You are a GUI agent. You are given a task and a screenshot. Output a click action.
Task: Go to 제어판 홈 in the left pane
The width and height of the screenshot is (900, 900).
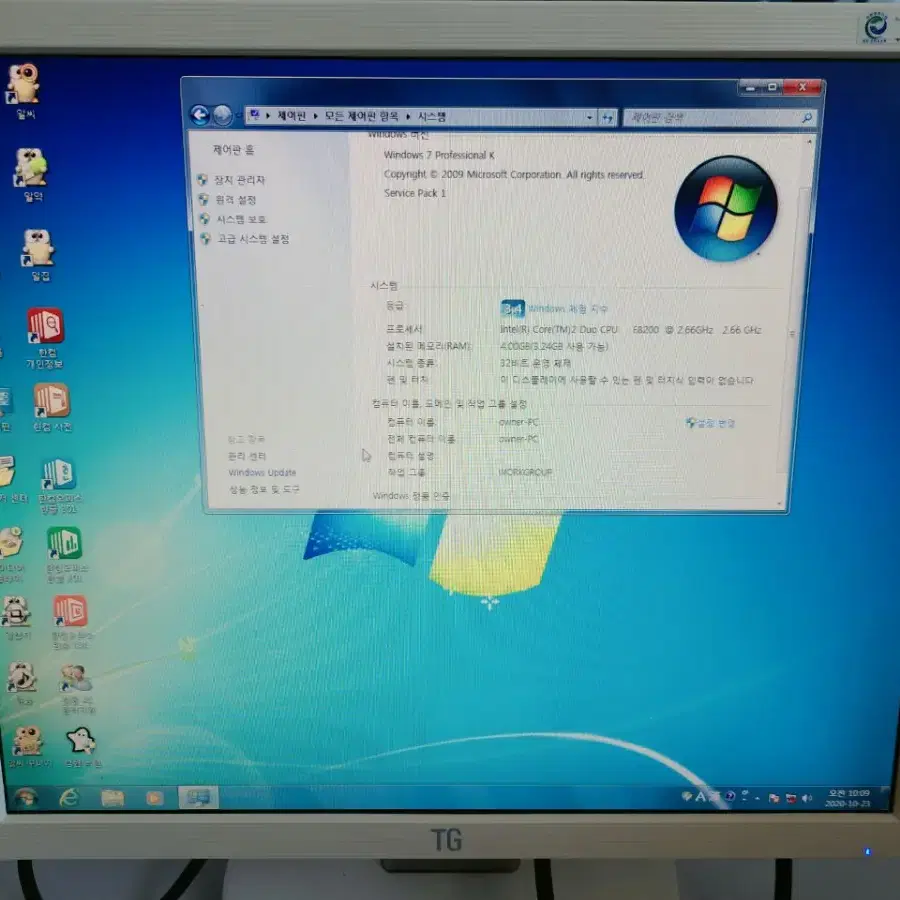233,150
